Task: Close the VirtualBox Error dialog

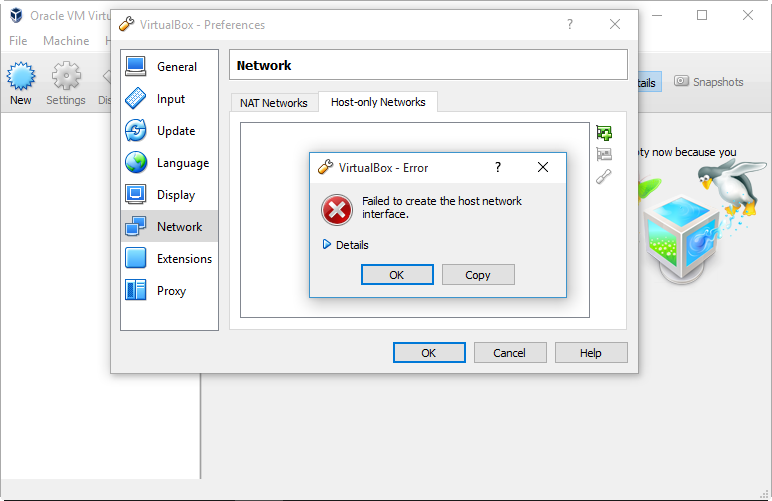Action: pos(543,167)
